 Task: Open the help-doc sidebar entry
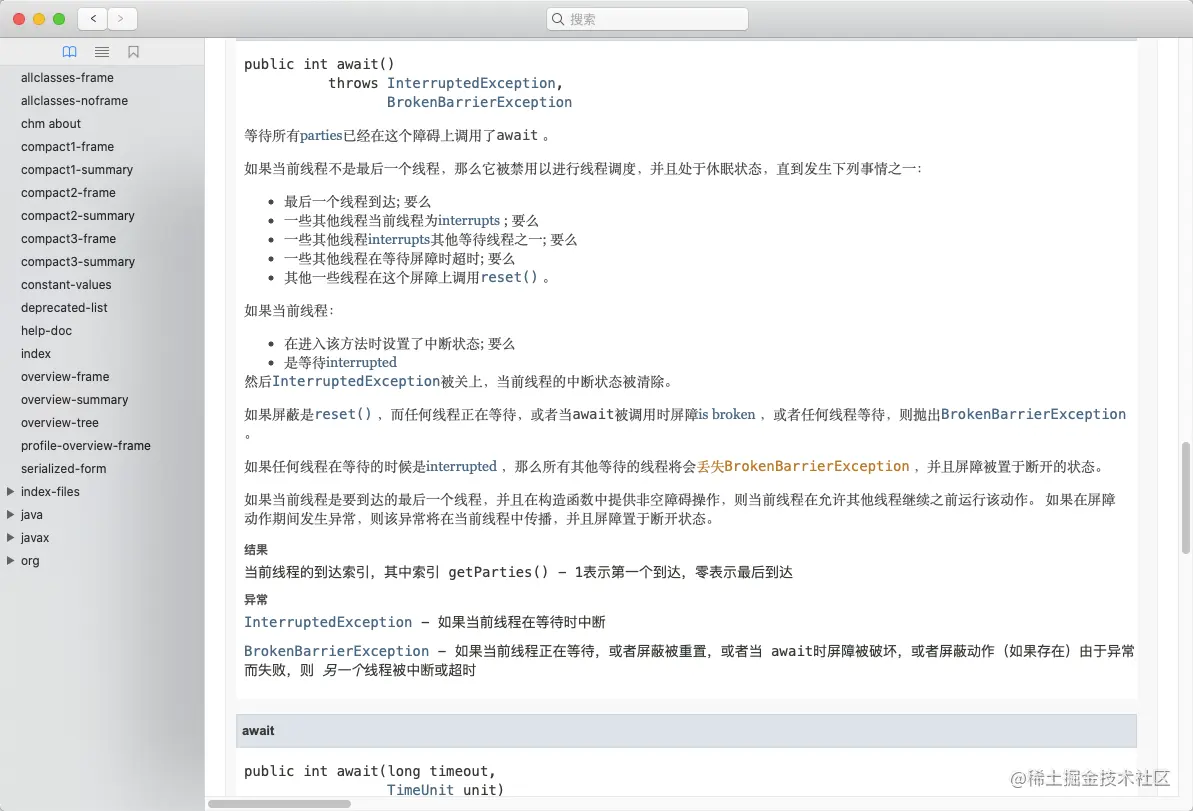tap(48, 330)
